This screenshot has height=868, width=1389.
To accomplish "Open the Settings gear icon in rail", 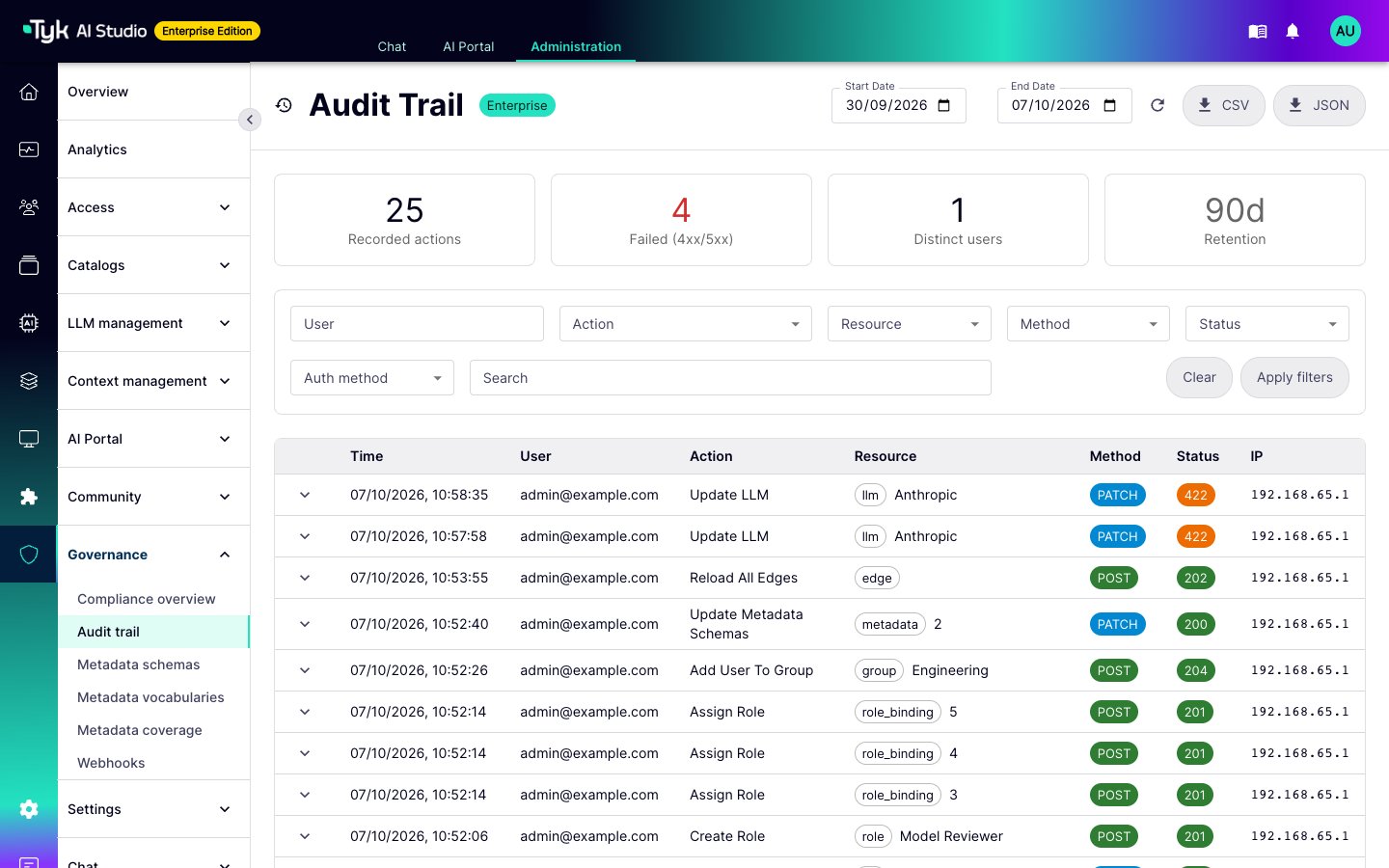I will pyautogui.click(x=29, y=809).
